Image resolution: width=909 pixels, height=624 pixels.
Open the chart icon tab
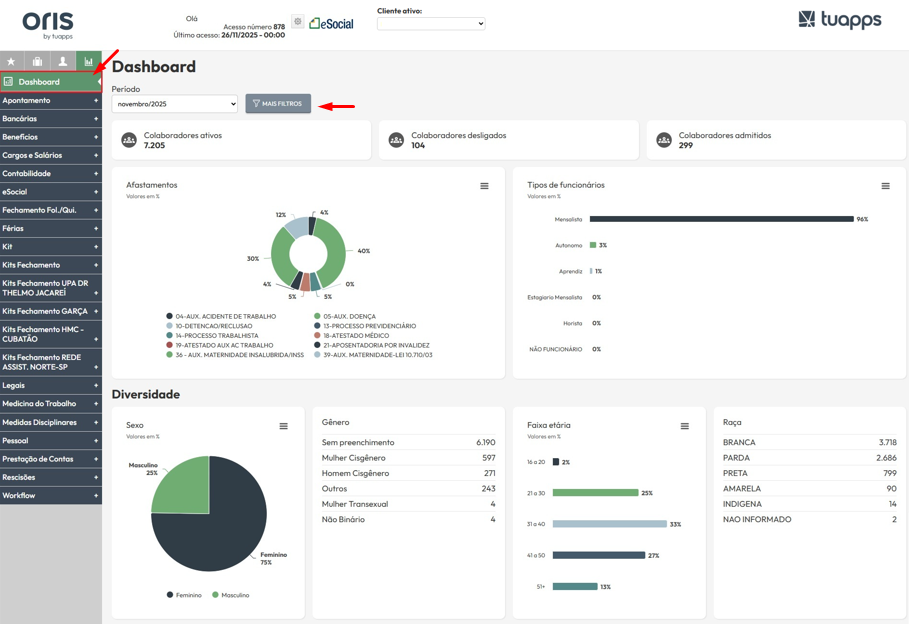(89, 62)
